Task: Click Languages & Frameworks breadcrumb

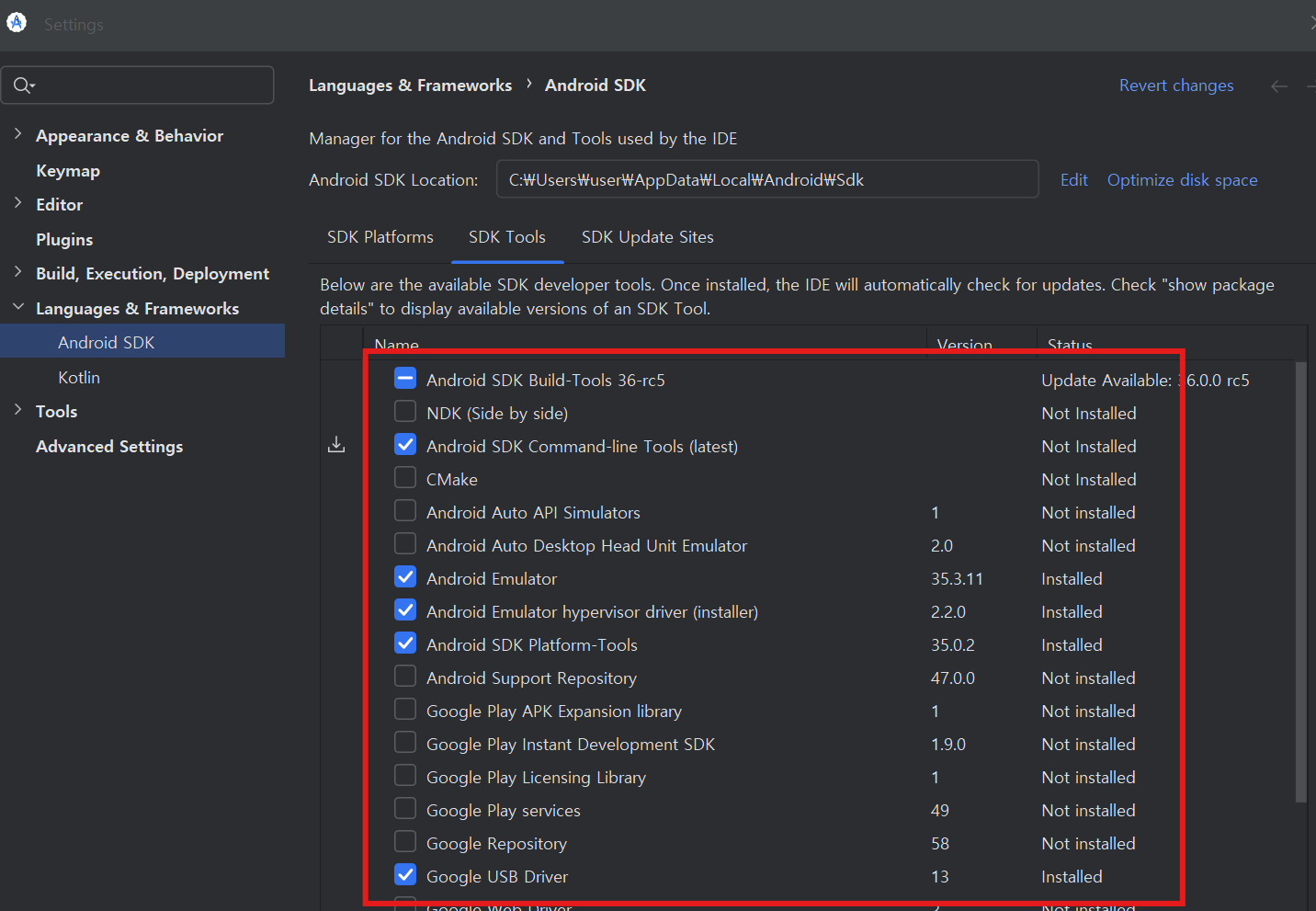Action: tap(411, 85)
